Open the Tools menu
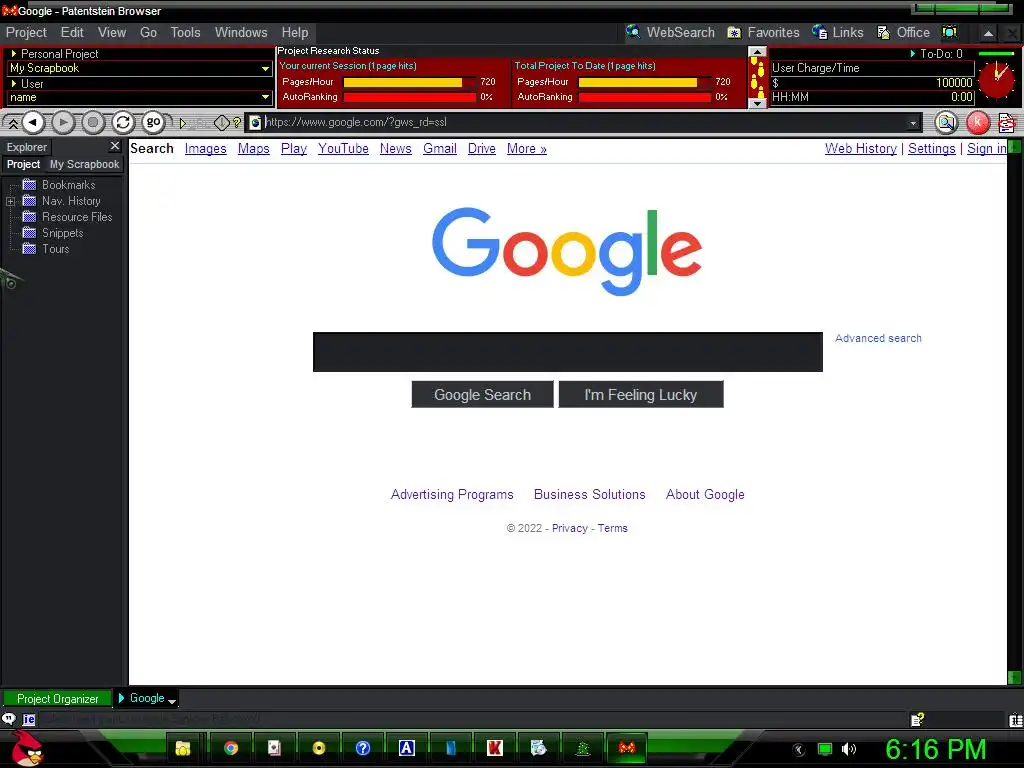1024x768 pixels. pos(185,32)
